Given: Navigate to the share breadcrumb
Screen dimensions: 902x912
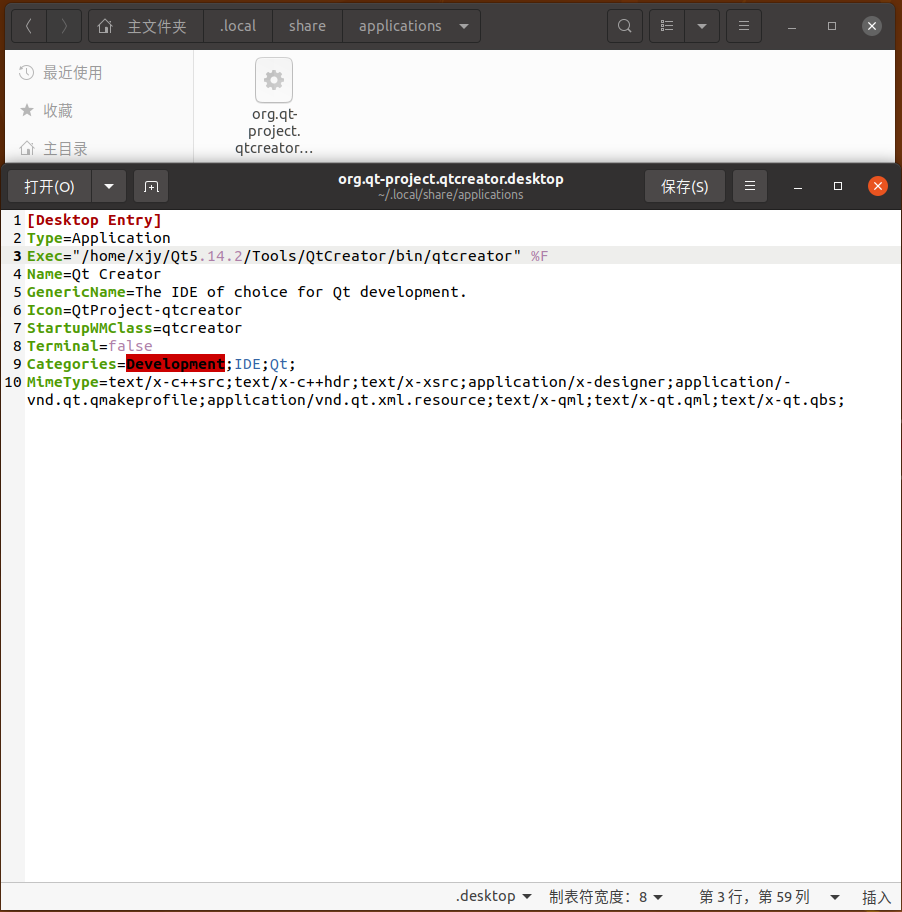Looking at the screenshot, I should [307, 26].
